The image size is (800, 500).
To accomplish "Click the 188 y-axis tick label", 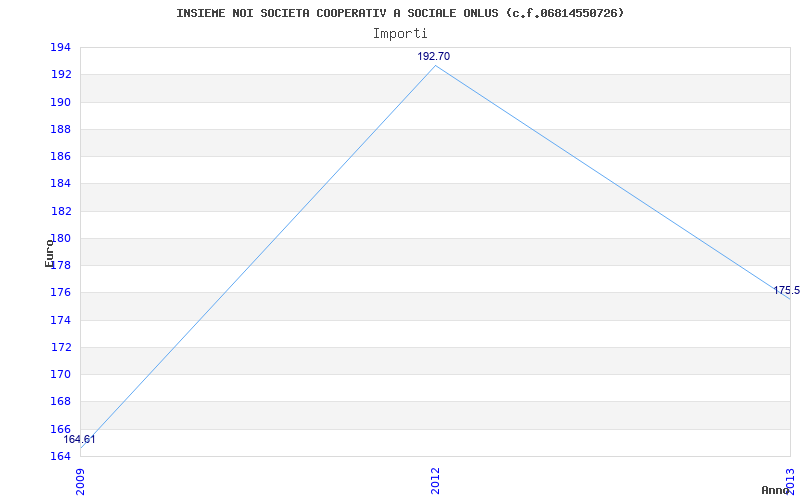I will [60, 130].
